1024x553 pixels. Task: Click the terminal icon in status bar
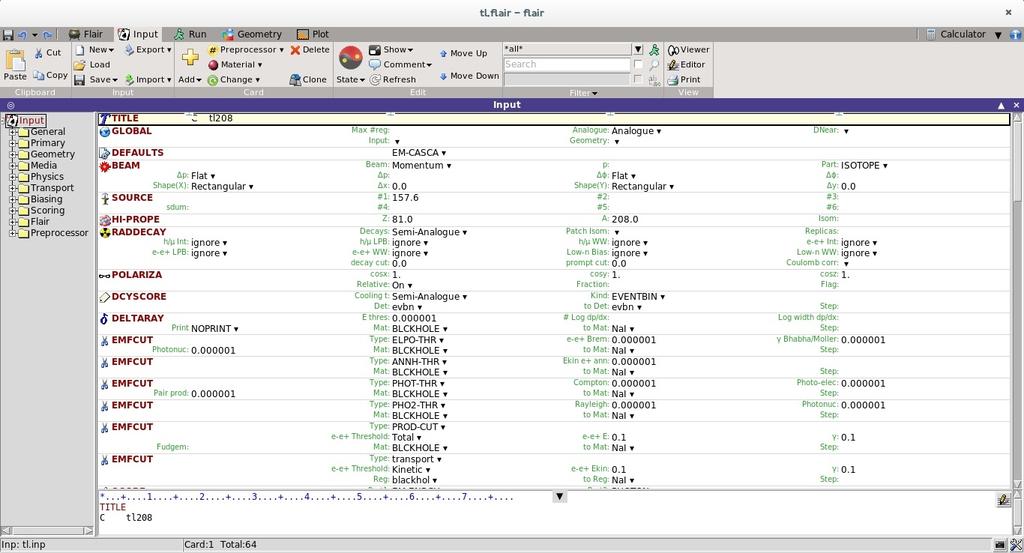[1000, 545]
